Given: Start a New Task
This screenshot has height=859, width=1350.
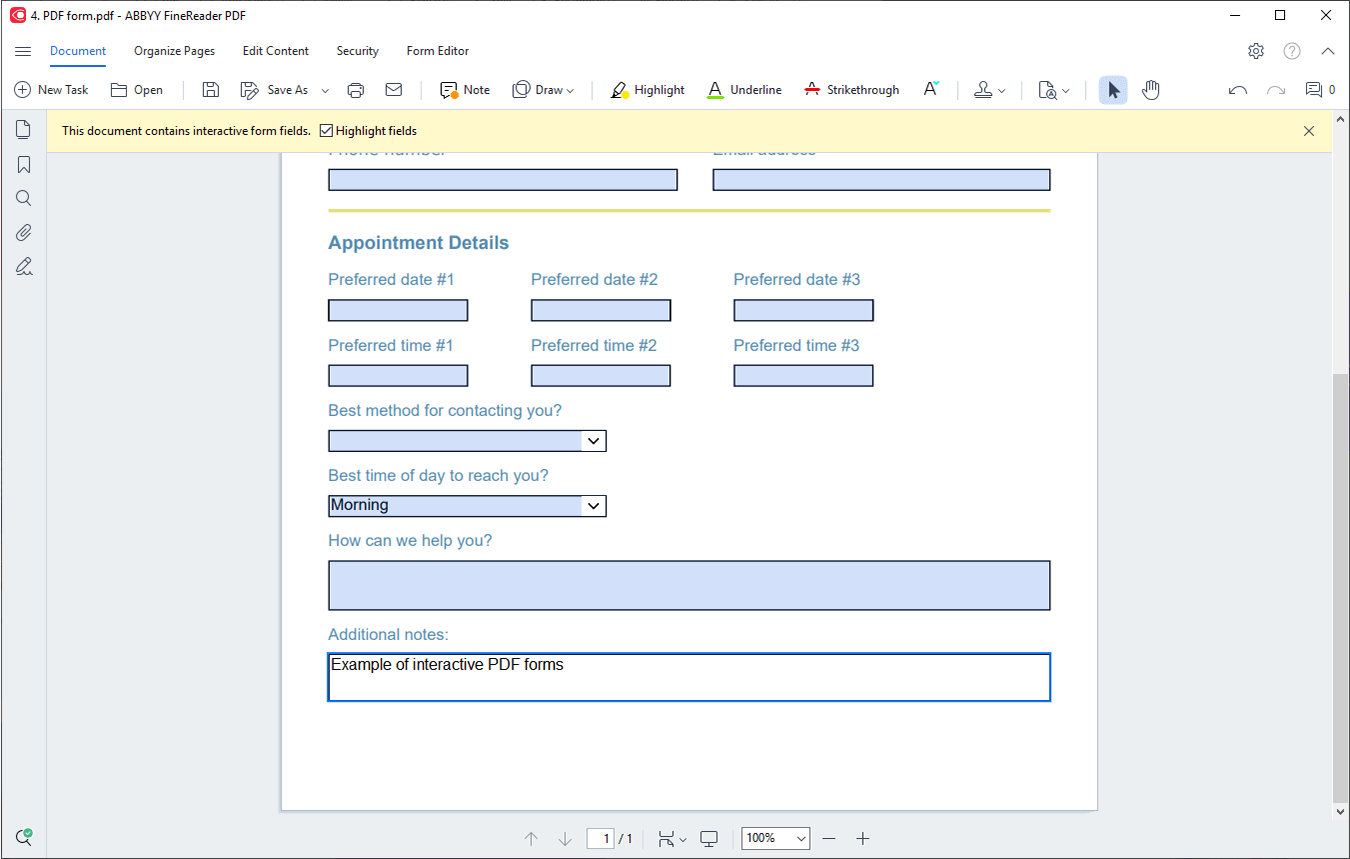Looking at the screenshot, I should coord(52,89).
